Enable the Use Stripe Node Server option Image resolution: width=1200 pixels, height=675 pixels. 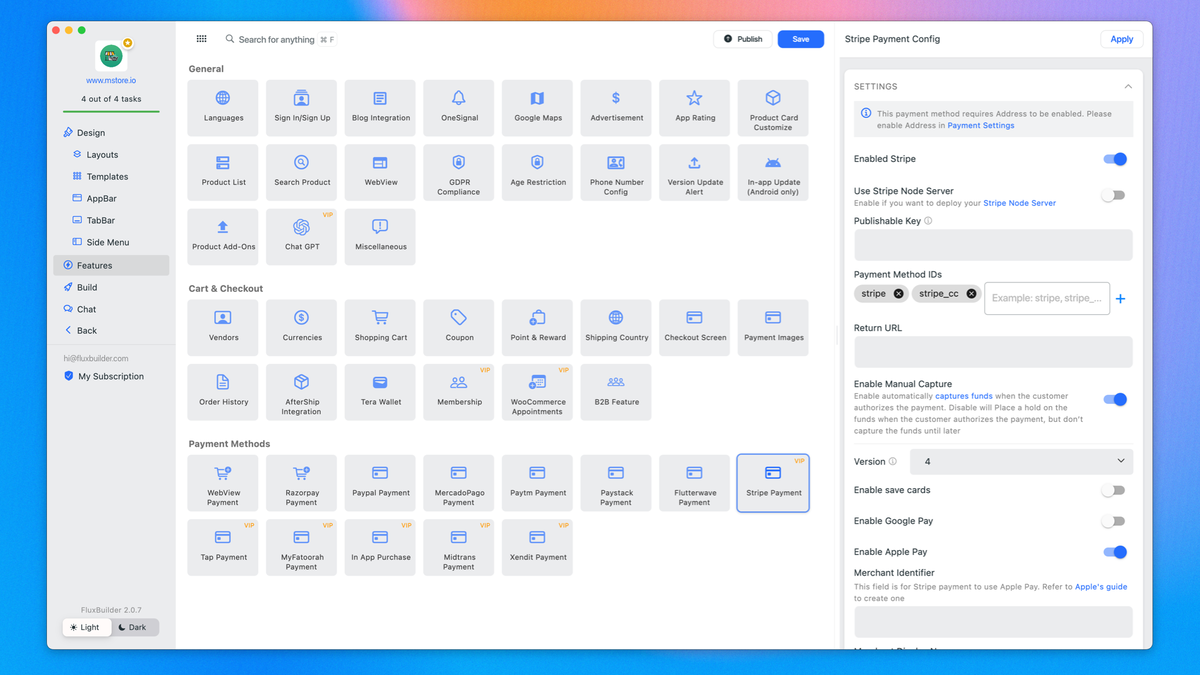click(1114, 195)
